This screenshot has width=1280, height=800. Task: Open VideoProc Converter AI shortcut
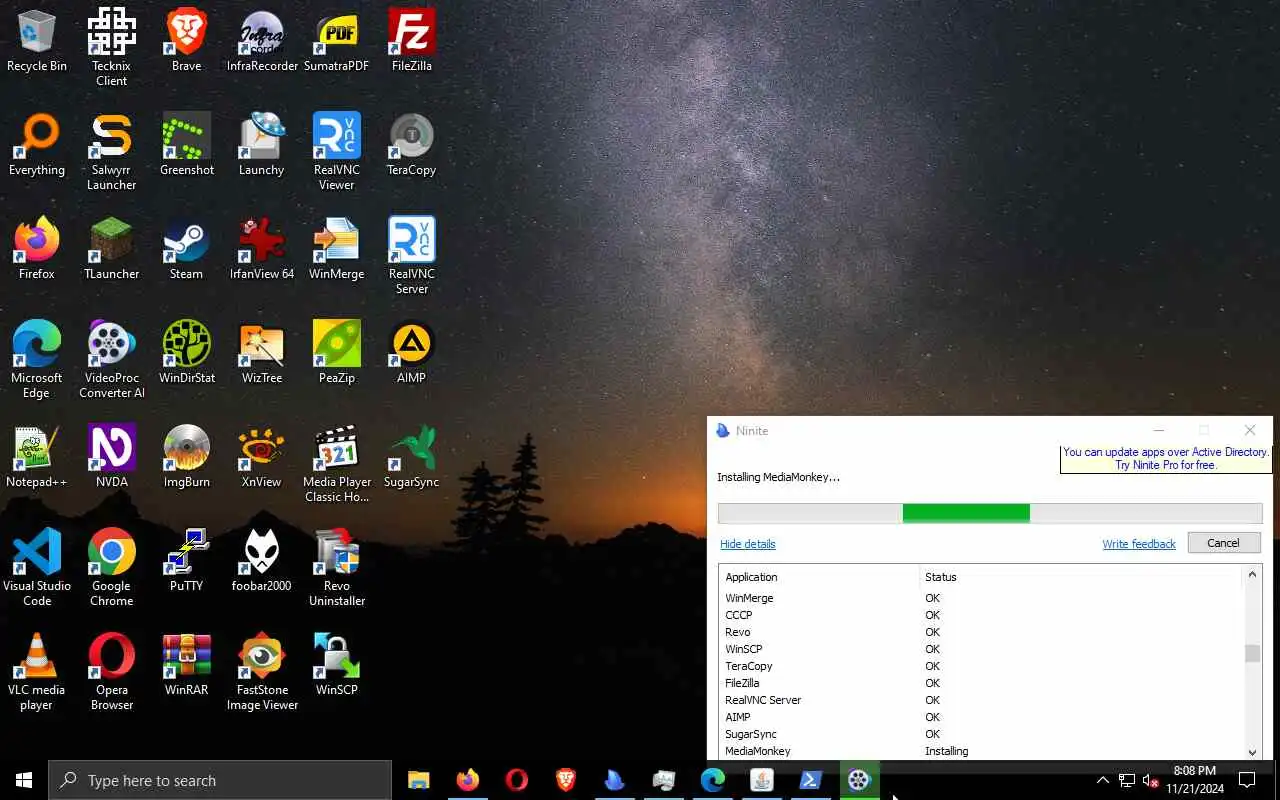pyautogui.click(x=111, y=360)
